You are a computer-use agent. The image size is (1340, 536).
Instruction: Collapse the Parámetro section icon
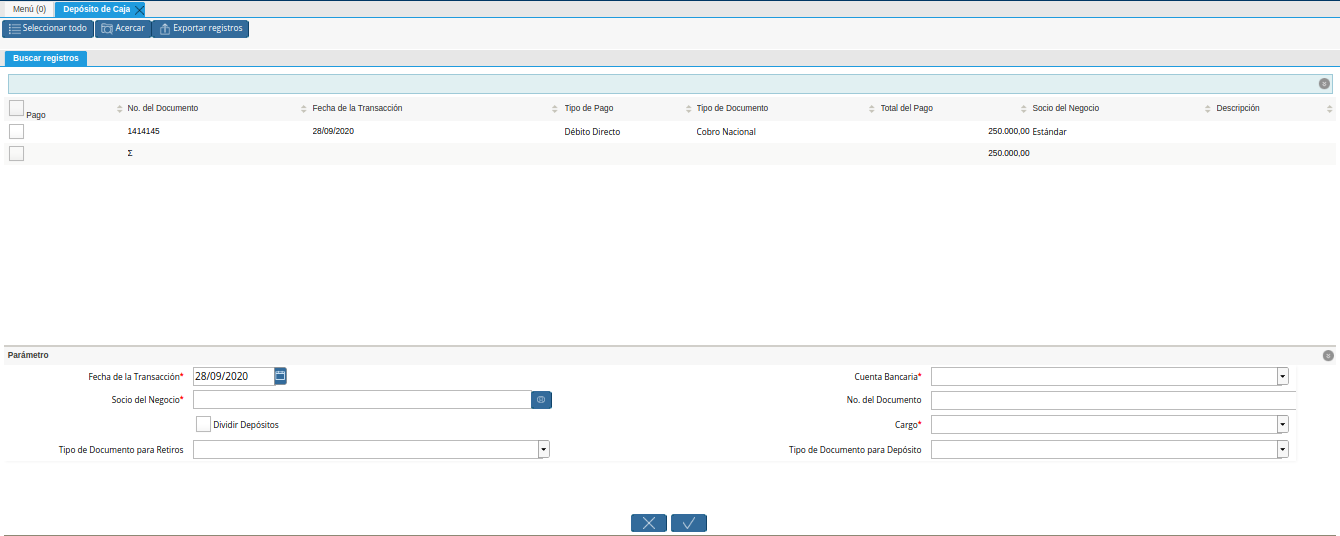click(x=1328, y=355)
